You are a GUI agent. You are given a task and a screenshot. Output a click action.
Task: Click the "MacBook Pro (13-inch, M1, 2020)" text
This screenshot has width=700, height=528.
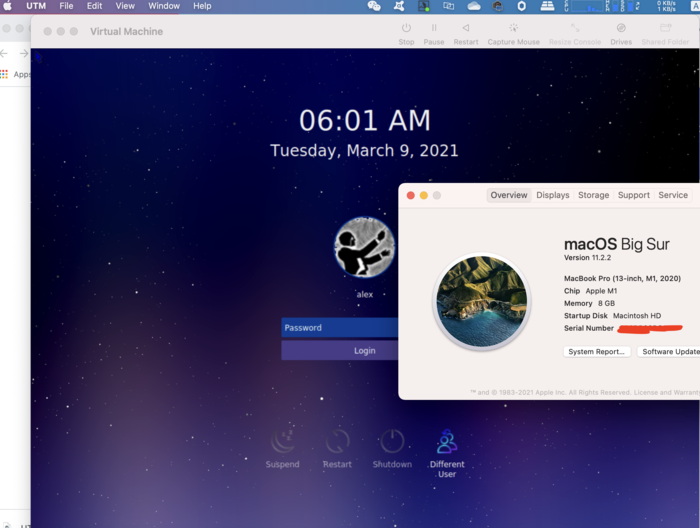pyautogui.click(x=622, y=279)
